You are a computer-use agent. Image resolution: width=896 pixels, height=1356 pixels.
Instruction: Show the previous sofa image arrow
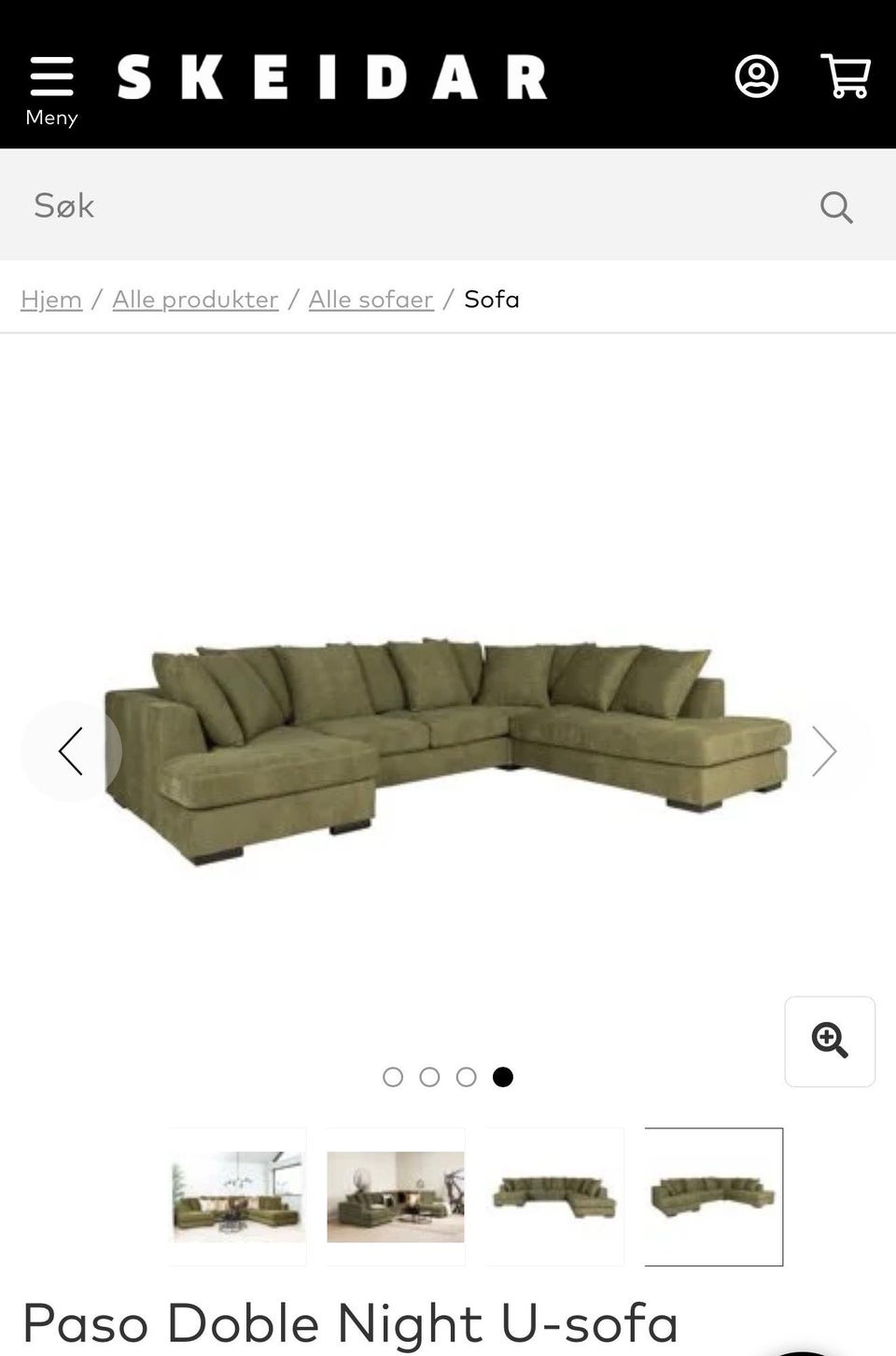pyautogui.click(x=71, y=751)
